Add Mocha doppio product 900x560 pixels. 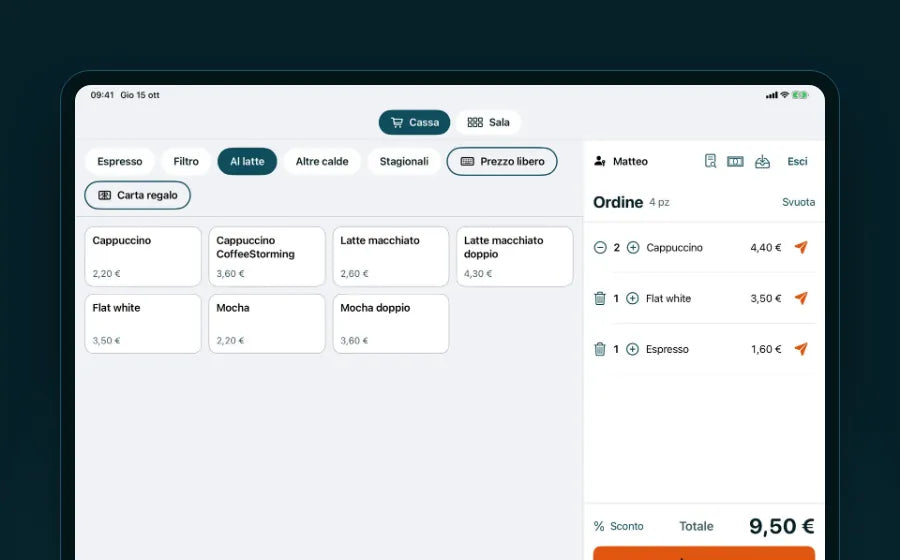[391, 324]
